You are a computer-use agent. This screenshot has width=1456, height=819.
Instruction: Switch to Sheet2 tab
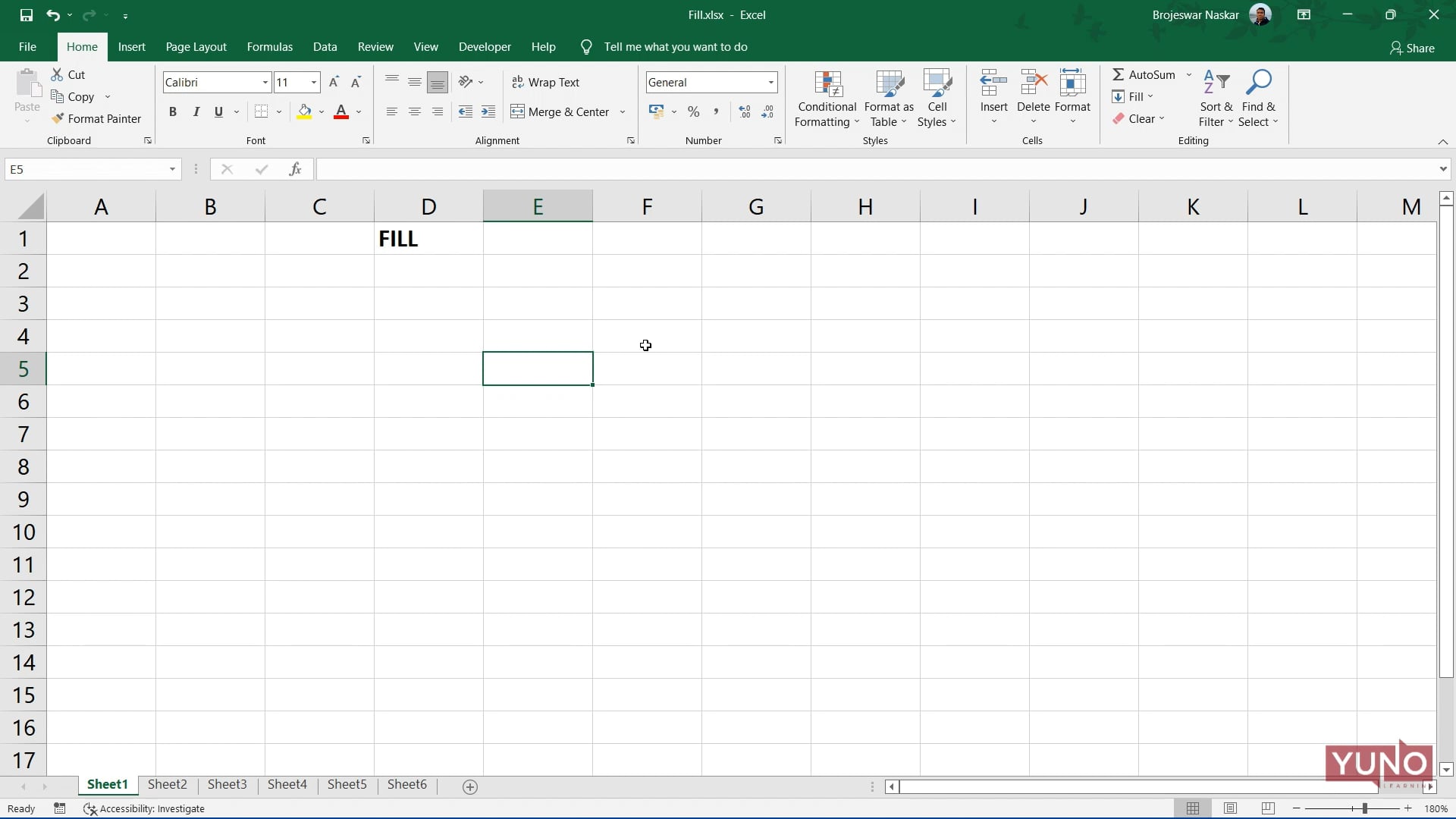coord(167,784)
